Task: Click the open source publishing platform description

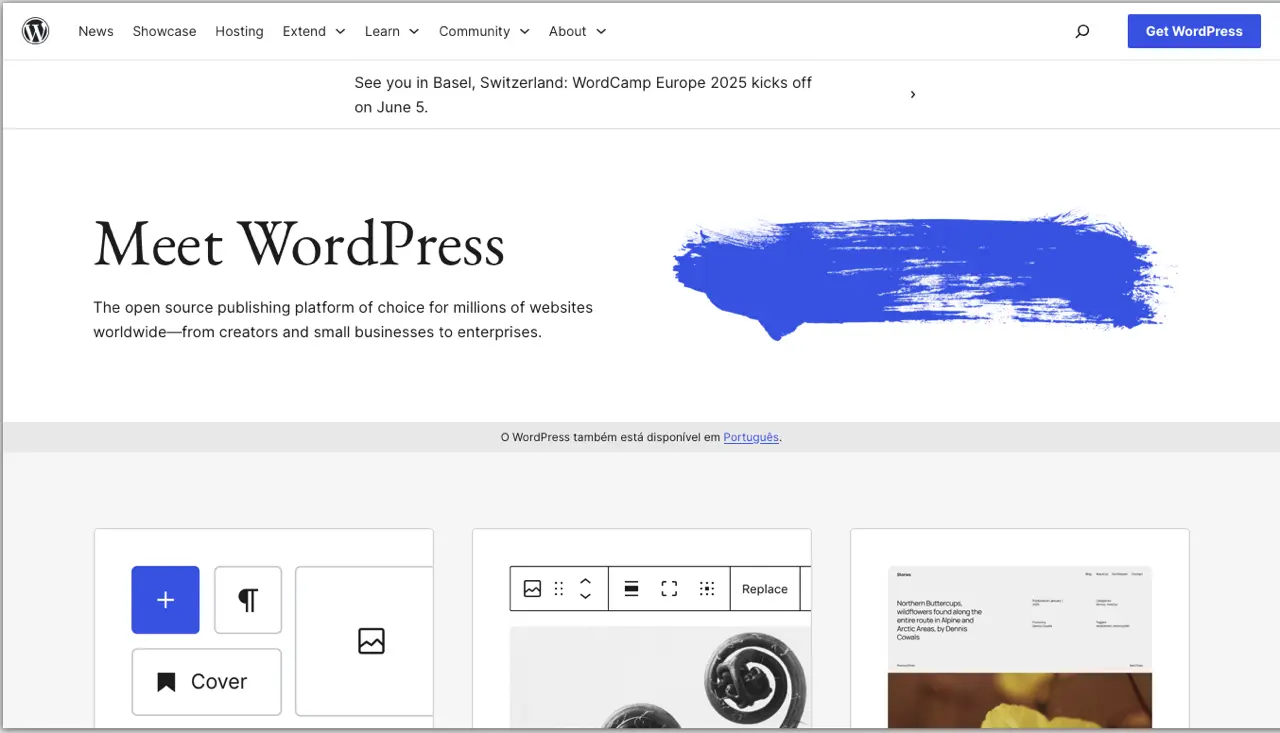Action: click(343, 320)
